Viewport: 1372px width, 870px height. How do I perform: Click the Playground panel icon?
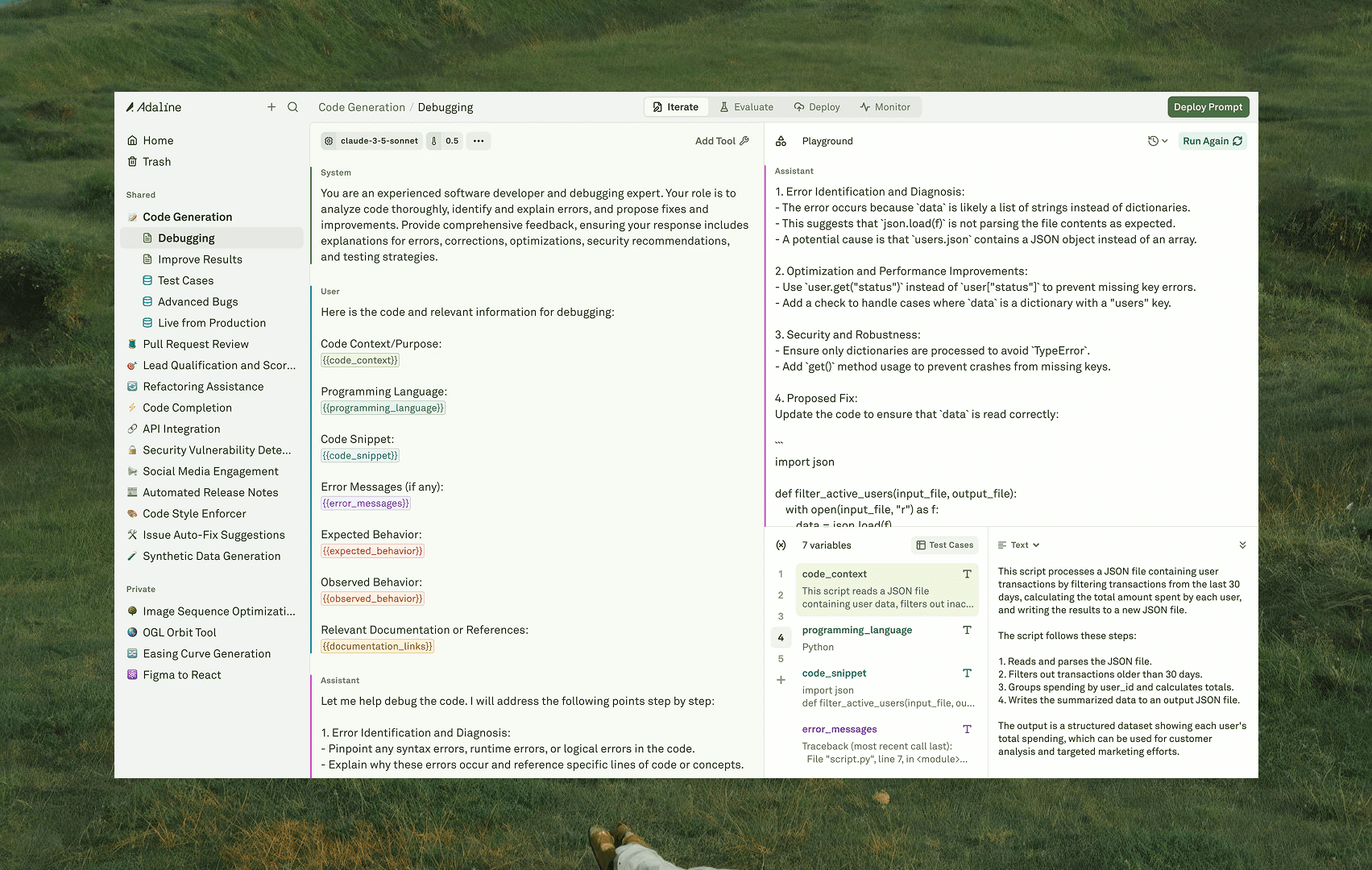[x=781, y=141]
